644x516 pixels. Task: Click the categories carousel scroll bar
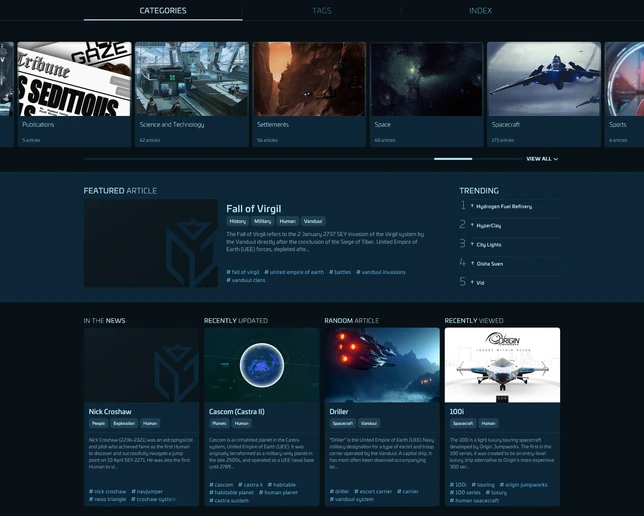click(x=452, y=159)
